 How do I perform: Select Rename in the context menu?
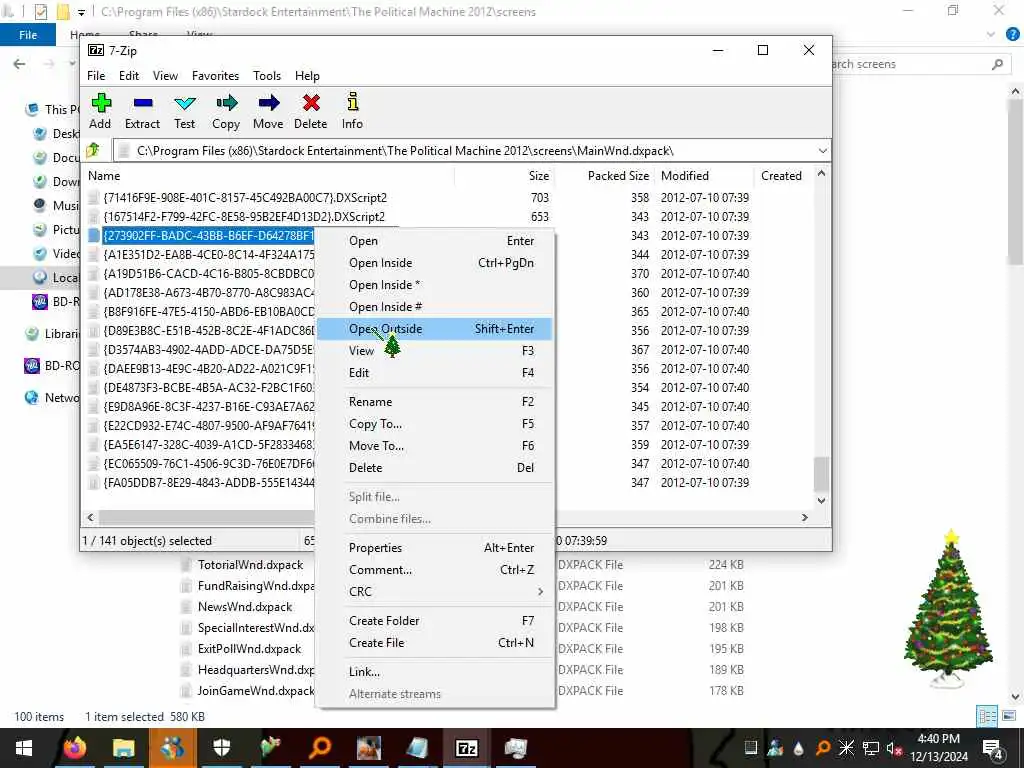pyautogui.click(x=434, y=402)
